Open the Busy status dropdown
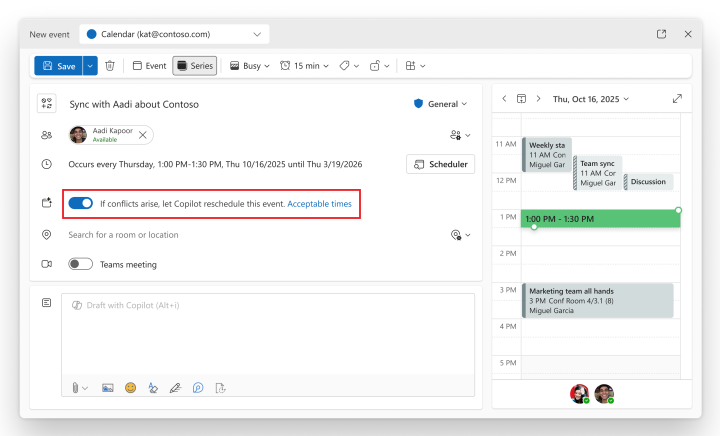Image resolution: width=720 pixels, height=436 pixels. click(249, 66)
